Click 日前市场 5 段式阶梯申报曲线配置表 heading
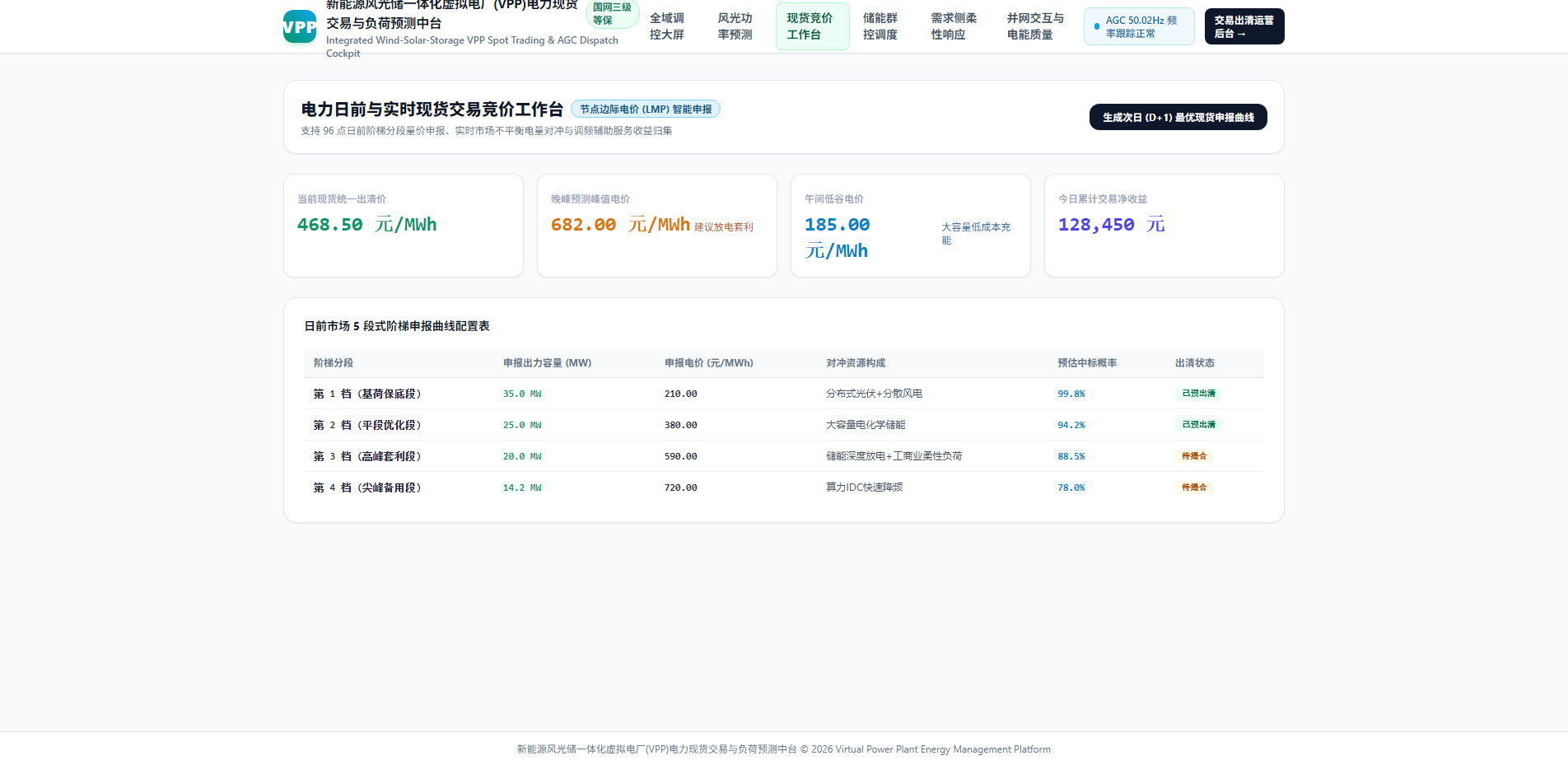This screenshot has width=1568, height=765. click(397, 326)
